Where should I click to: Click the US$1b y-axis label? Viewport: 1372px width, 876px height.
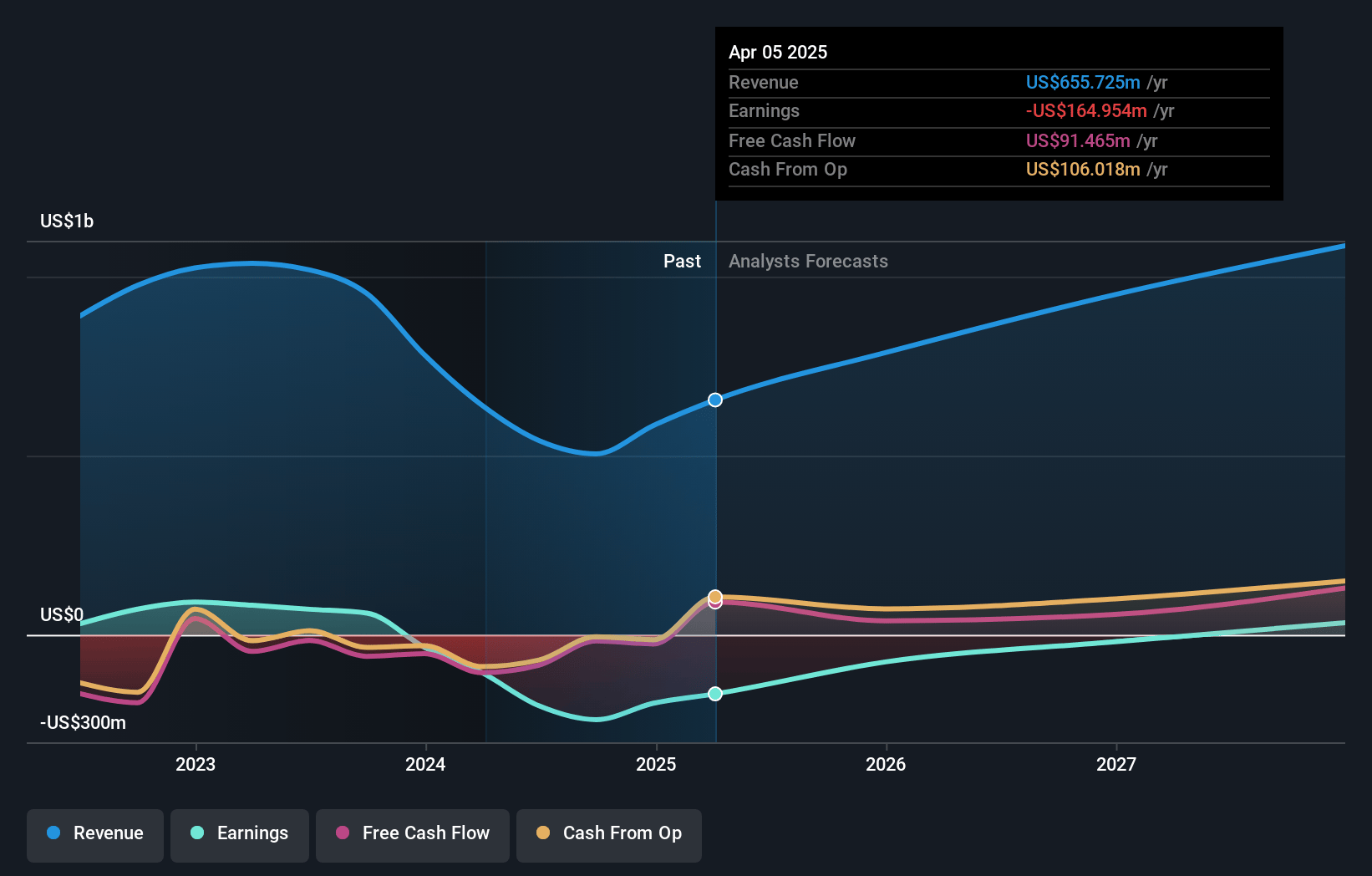(x=67, y=221)
